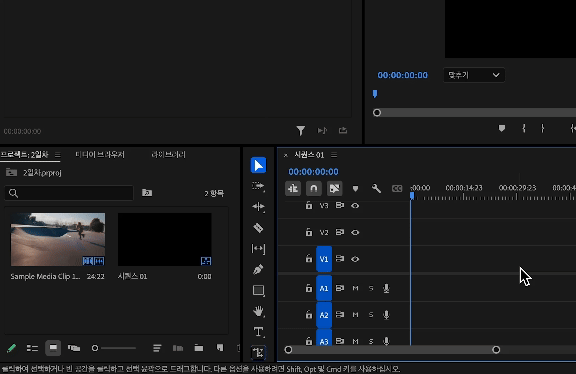Select 프로젝트: 2일차 tab

tap(25, 155)
